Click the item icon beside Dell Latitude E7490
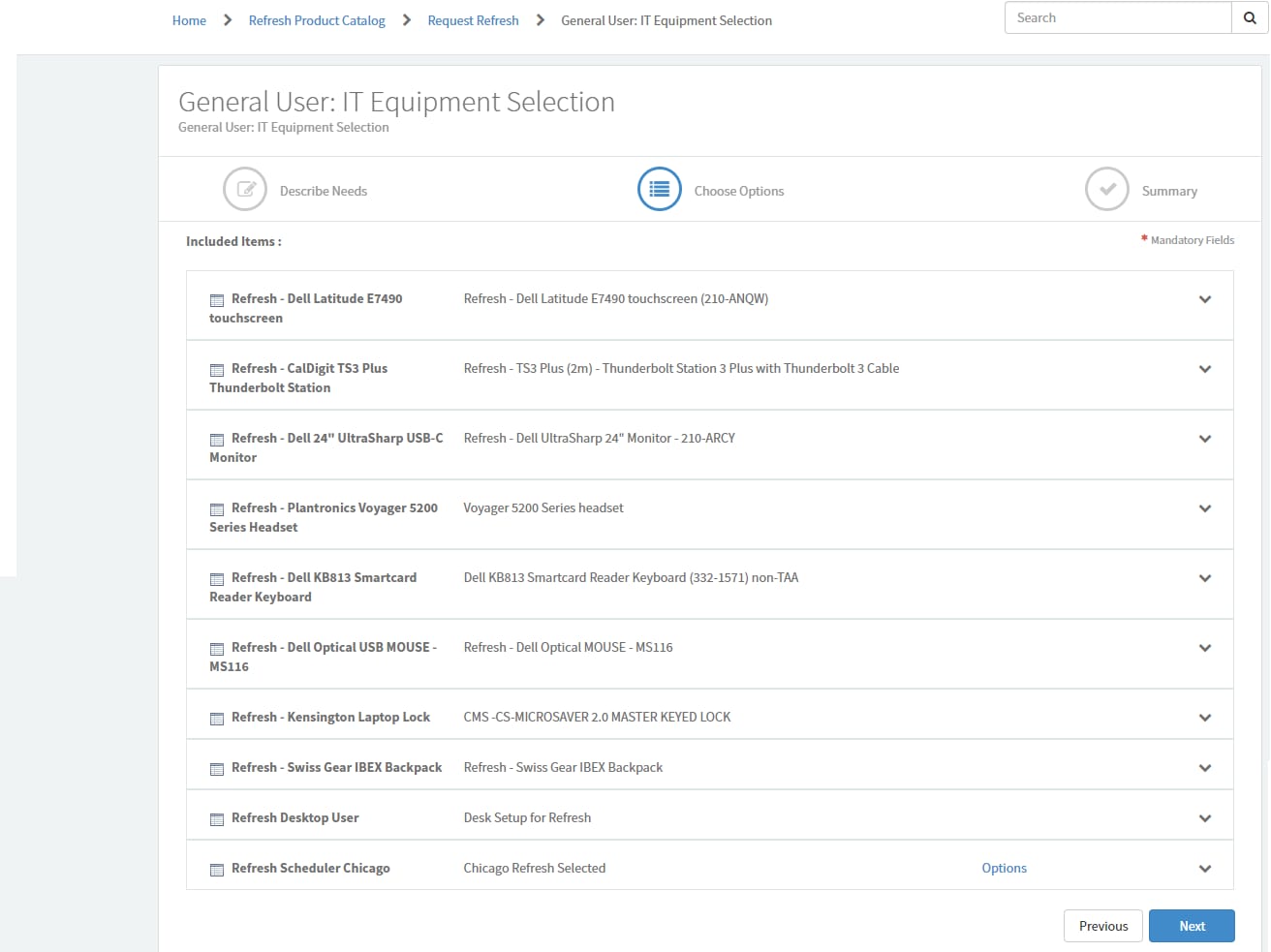 pos(217,300)
